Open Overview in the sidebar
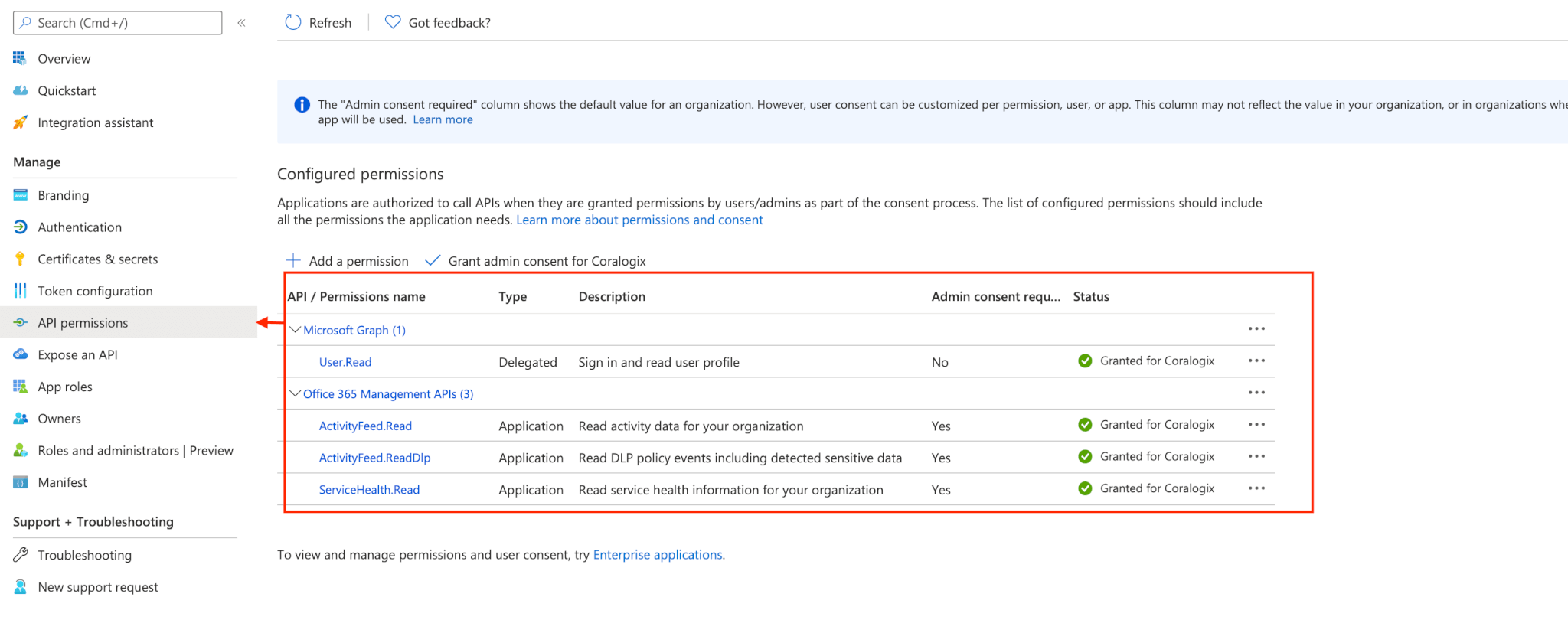Screen dimensions: 1568x620 [x=64, y=59]
